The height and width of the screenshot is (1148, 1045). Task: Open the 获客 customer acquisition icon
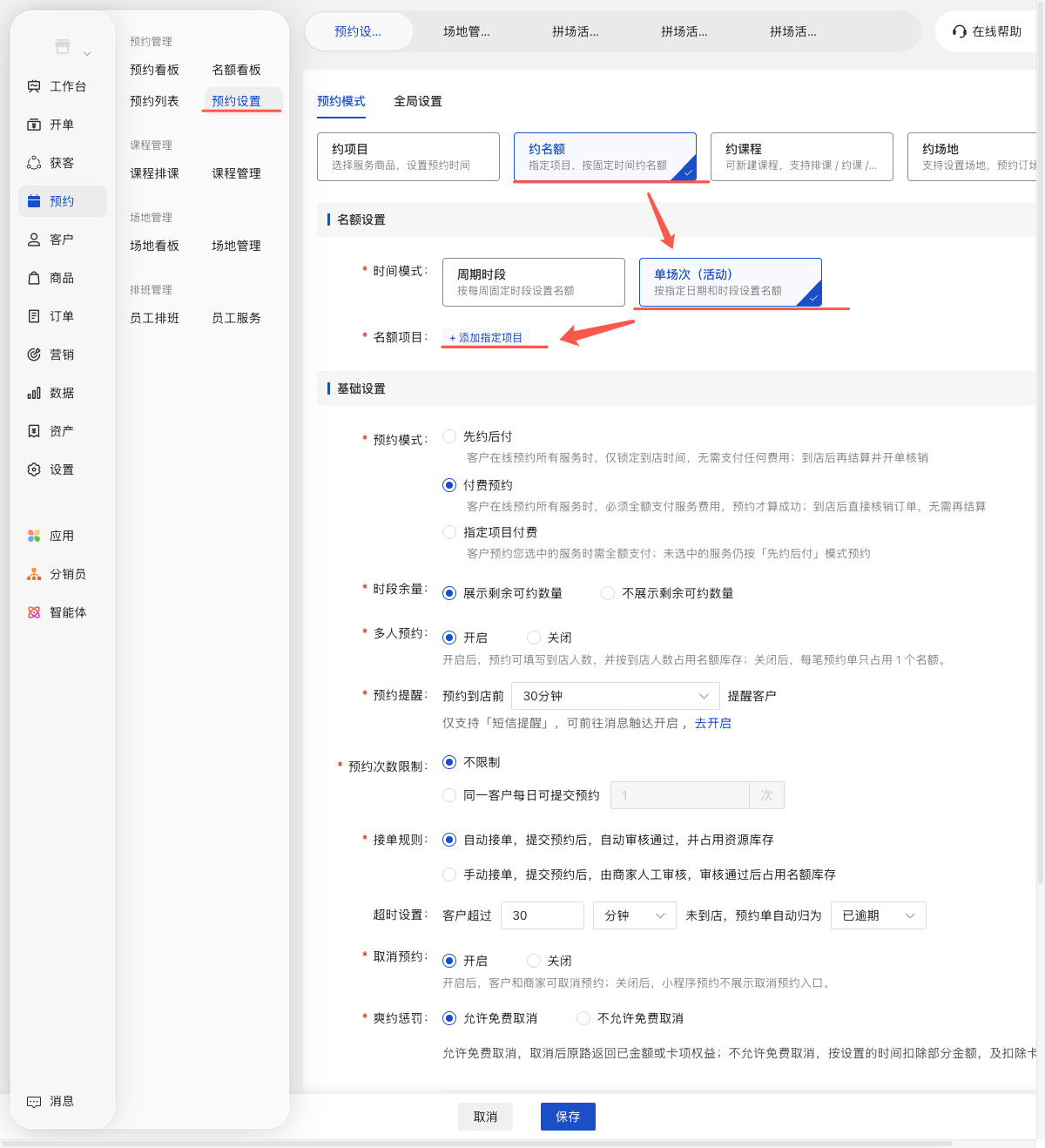34,163
